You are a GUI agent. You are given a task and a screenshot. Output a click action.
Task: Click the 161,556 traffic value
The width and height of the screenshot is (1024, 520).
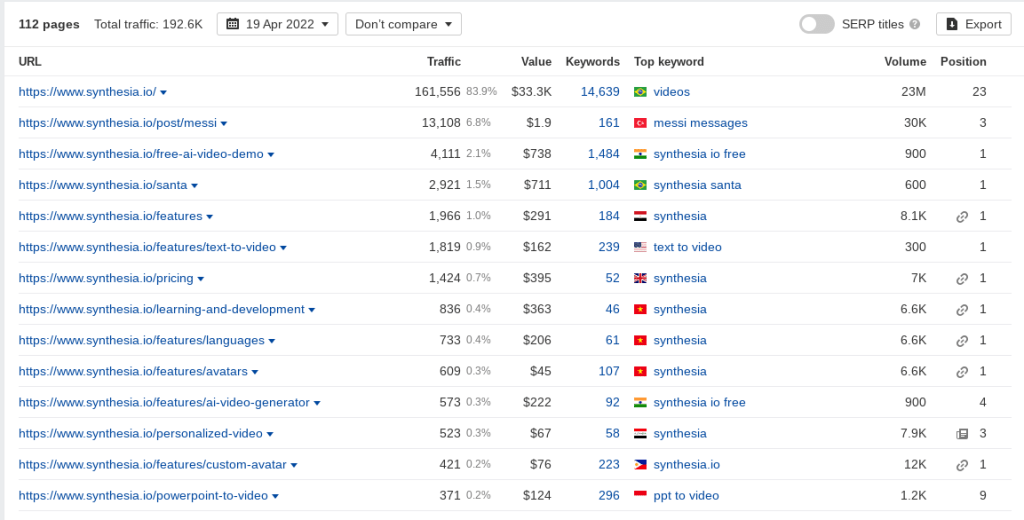click(438, 91)
